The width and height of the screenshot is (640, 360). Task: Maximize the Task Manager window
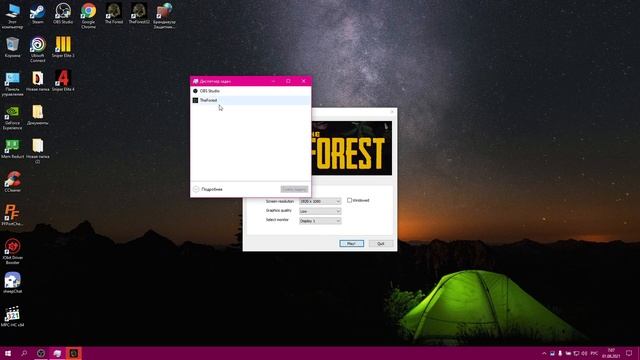[x=288, y=81]
